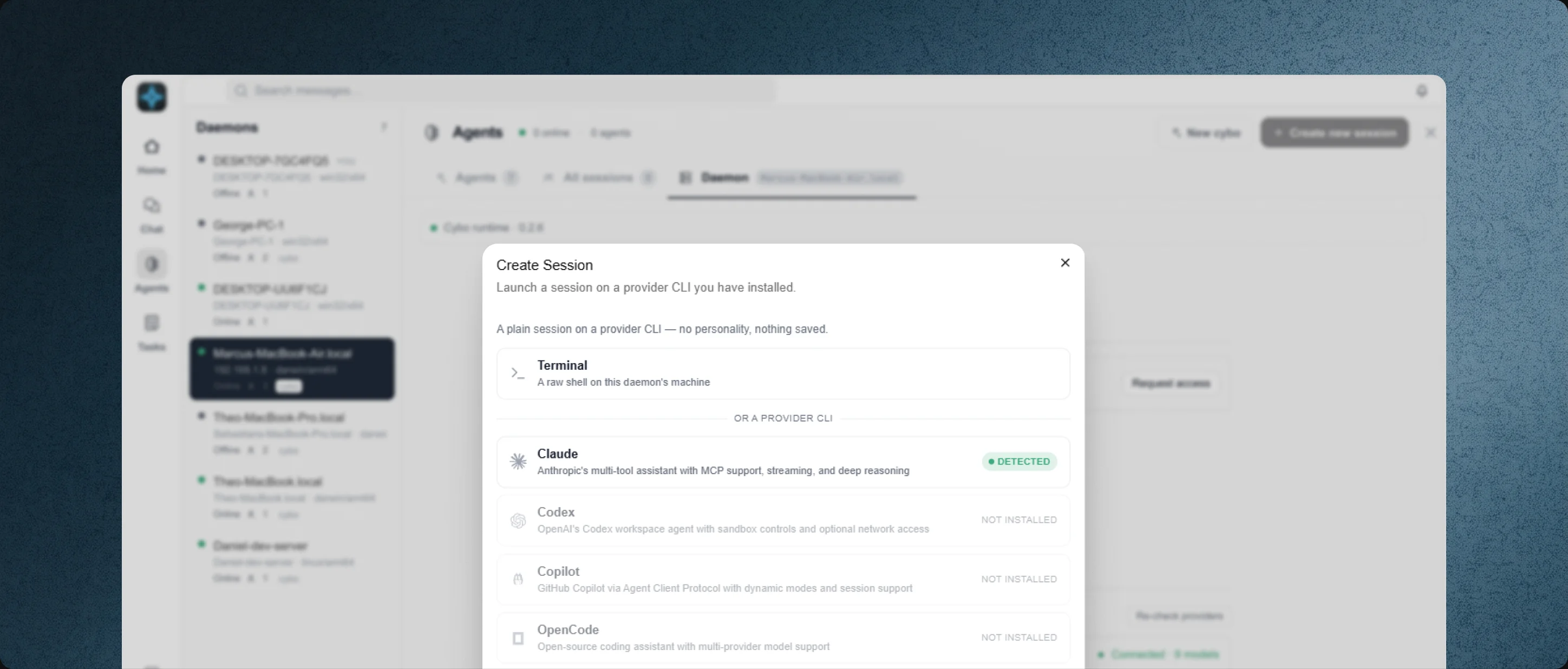Click the help icon next to Daemons
1568x669 pixels.
[x=383, y=127]
